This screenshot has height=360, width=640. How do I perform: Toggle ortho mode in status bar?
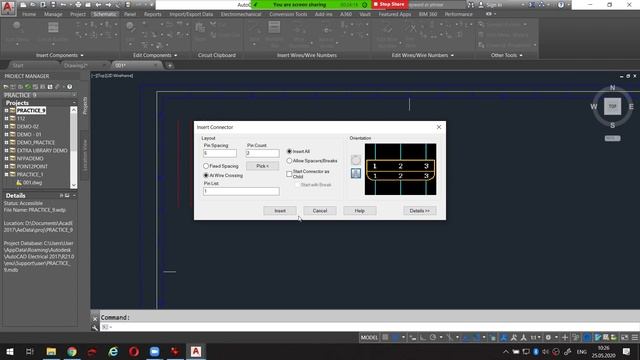pos(423,337)
